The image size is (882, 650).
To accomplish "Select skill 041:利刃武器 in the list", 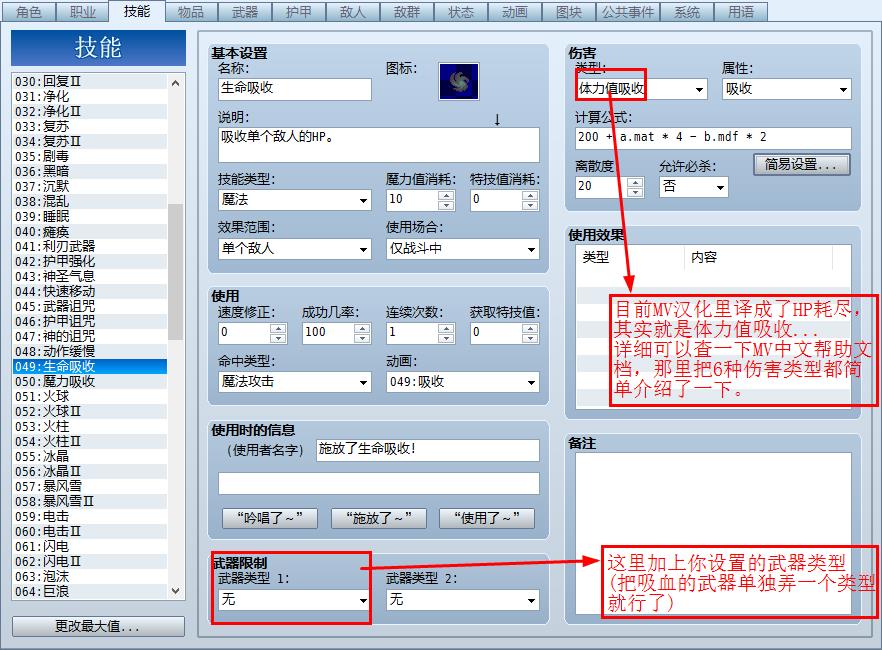I will coord(90,246).
